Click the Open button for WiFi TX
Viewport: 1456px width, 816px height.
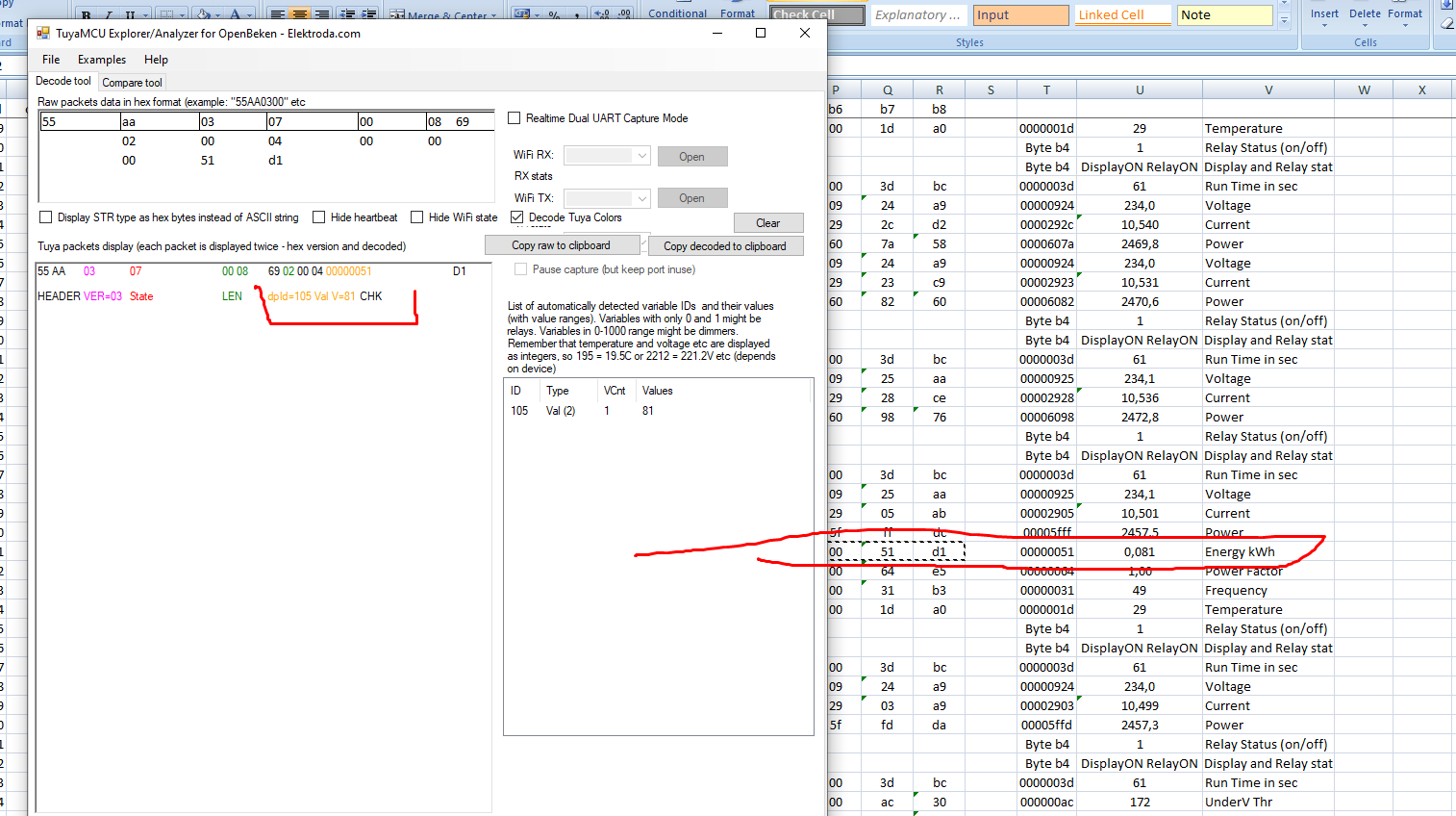pyautogui.click(x=691, y=197)
